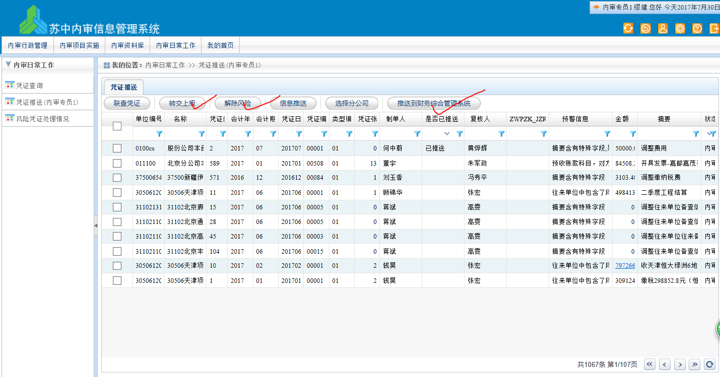Screen dimensions: 720x377
Task: Click filter icon under 会计年 column
Action: [248, 134]
